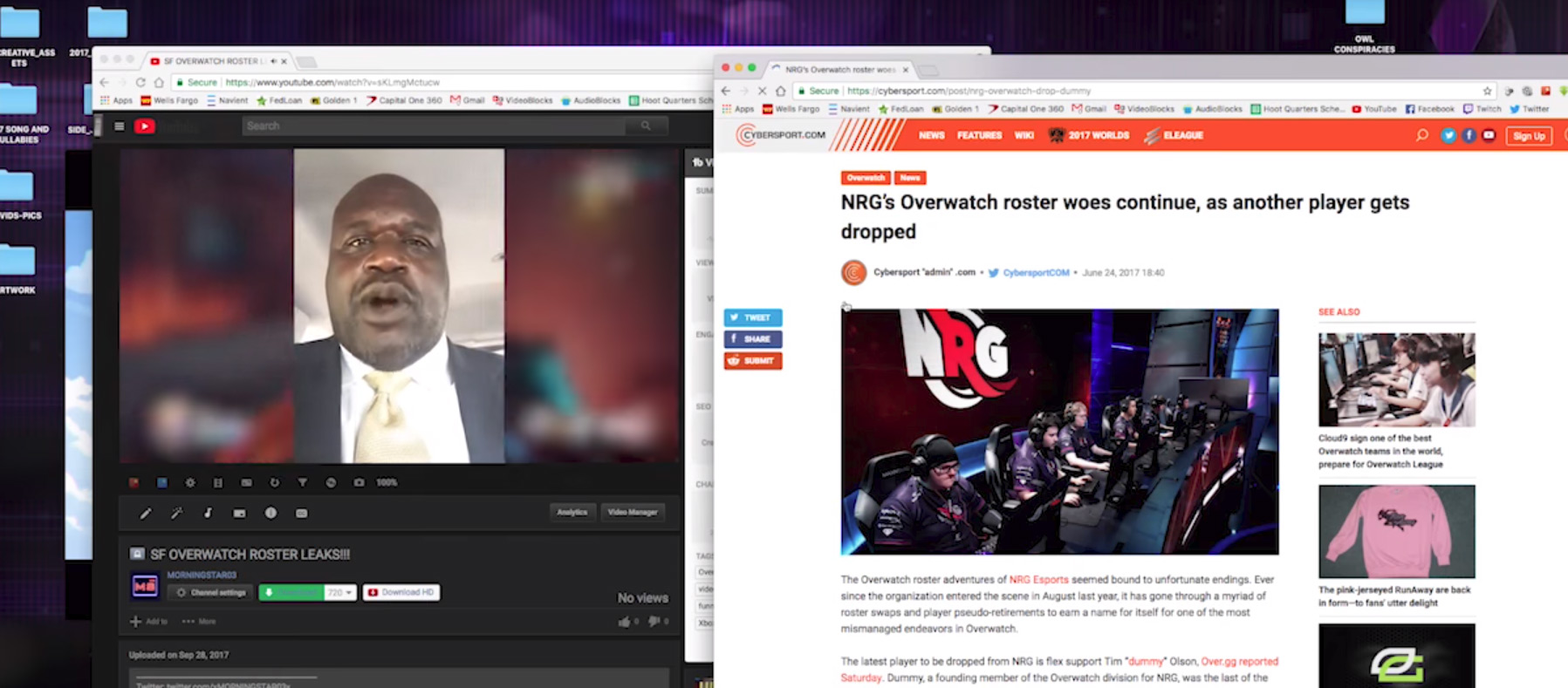The height and width of the screenshot is (688, 1568).
Task: Mute the SF OVERWATCH ROSTER tab via speaker icon
Action: click(274, 61)
